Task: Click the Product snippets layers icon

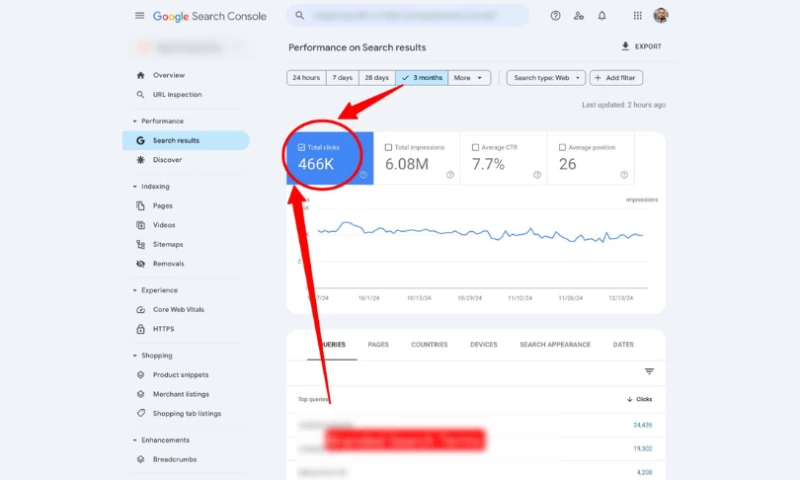Action: [x=140, y=375]
